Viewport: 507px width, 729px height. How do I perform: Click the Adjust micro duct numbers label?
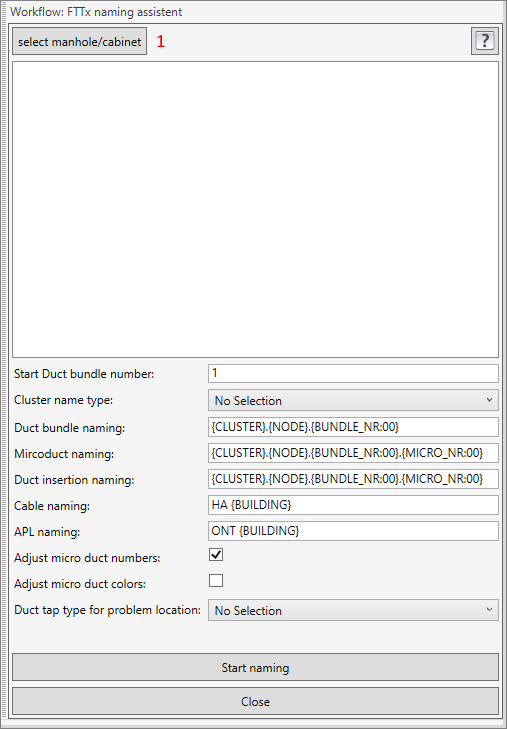click(87, 558)
